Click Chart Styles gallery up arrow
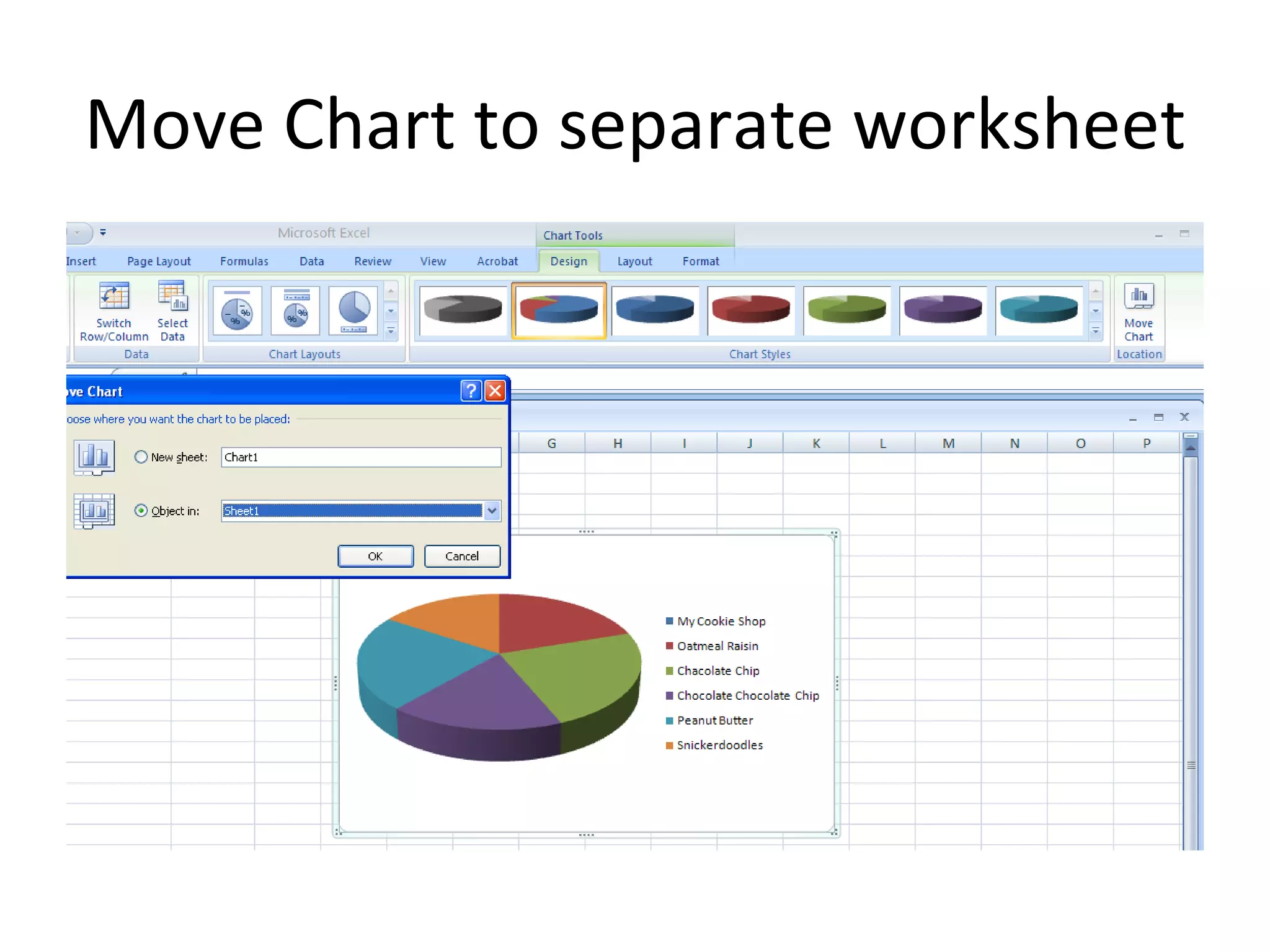 (1096, 291)
